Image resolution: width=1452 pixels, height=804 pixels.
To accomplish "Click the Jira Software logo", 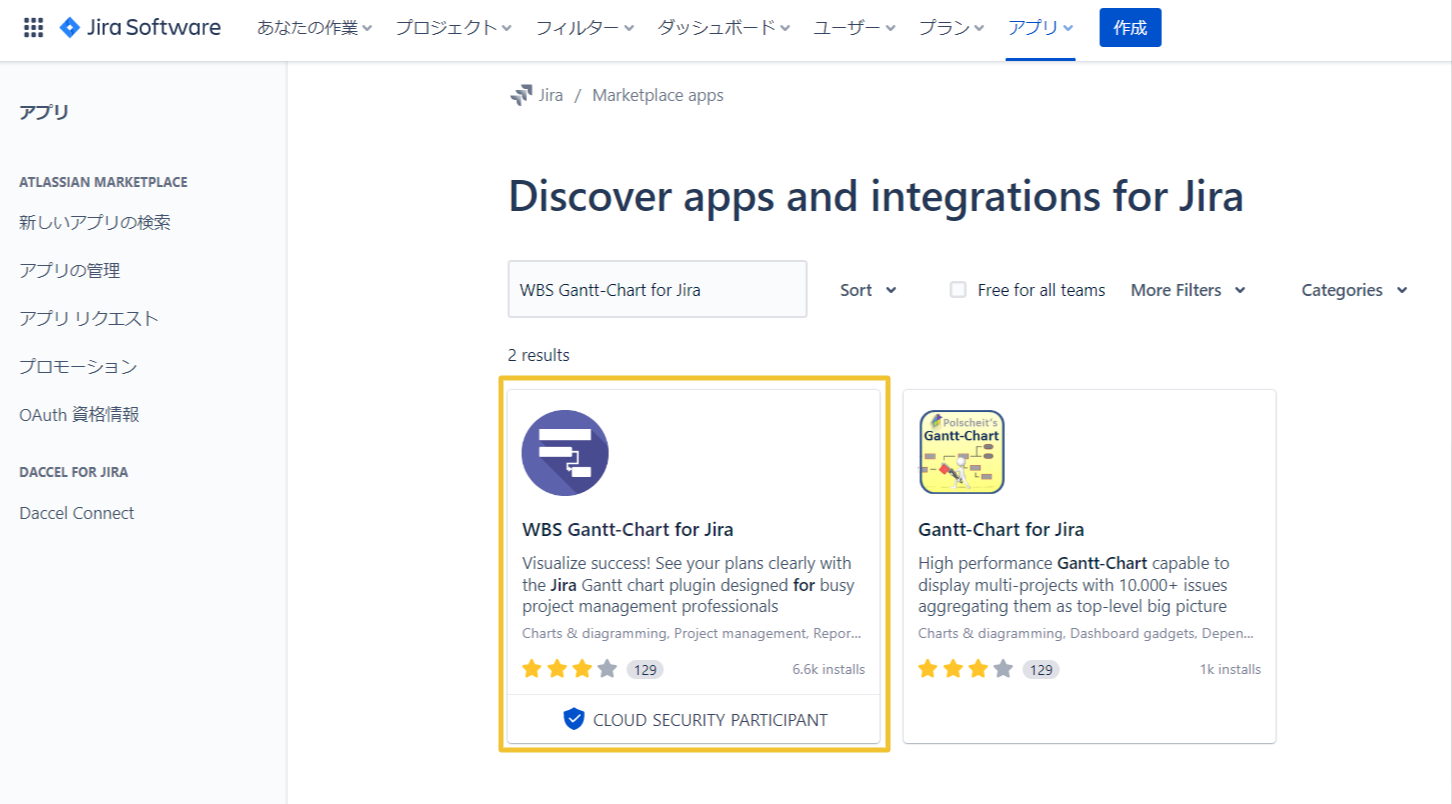I will 140,28.
